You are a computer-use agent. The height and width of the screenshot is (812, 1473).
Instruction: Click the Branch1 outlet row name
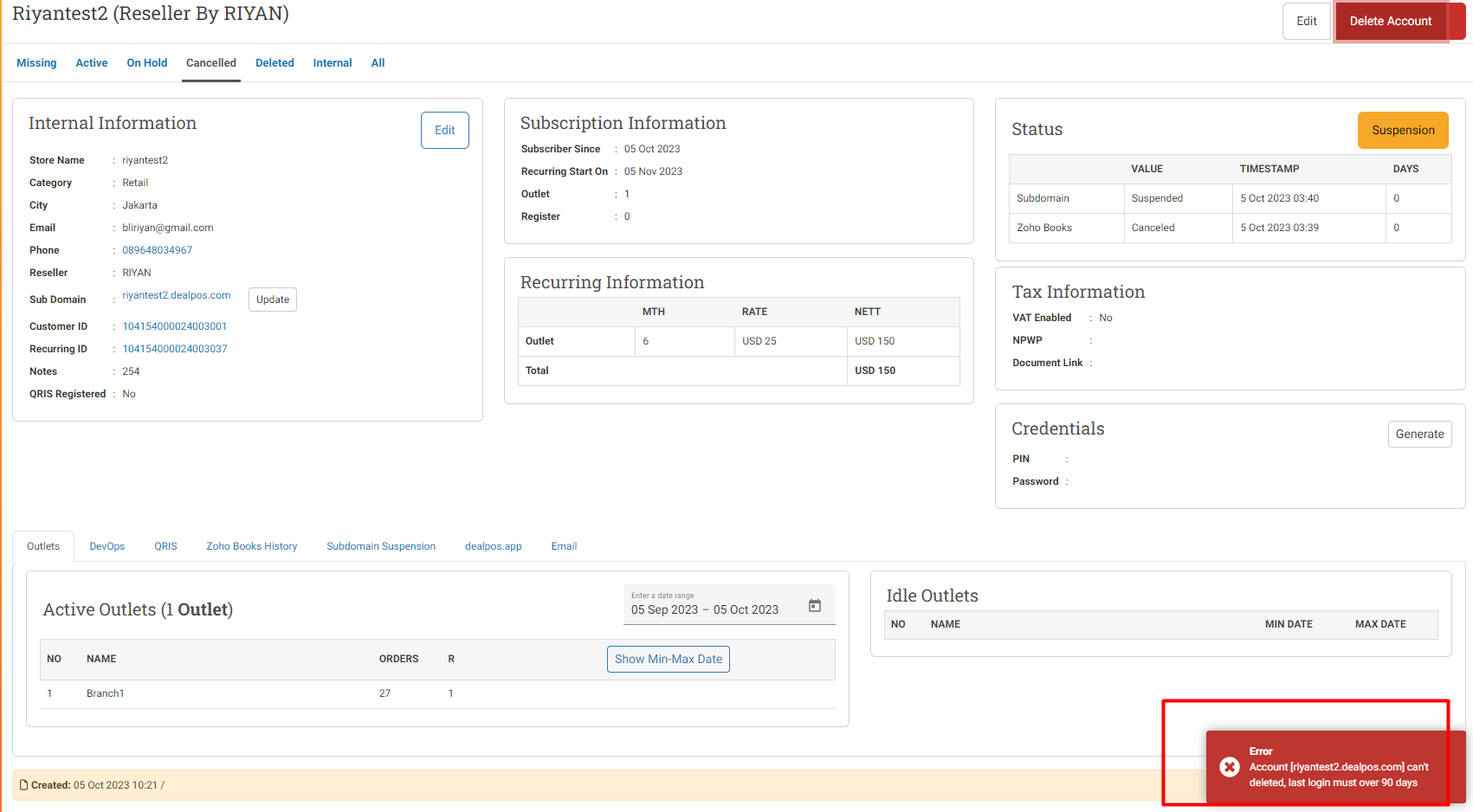point(106,693)
